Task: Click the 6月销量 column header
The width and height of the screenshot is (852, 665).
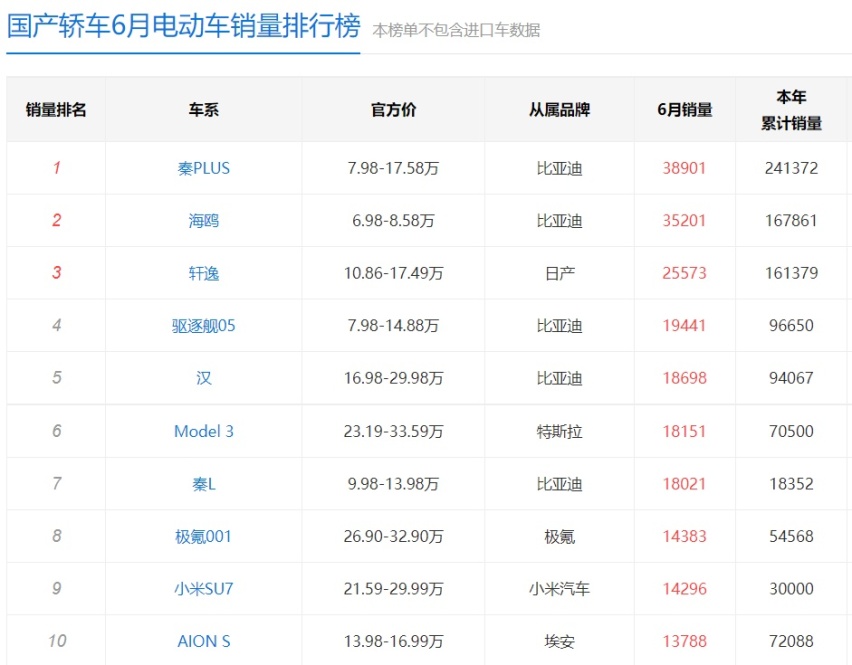Action: [x=685, y=110]
